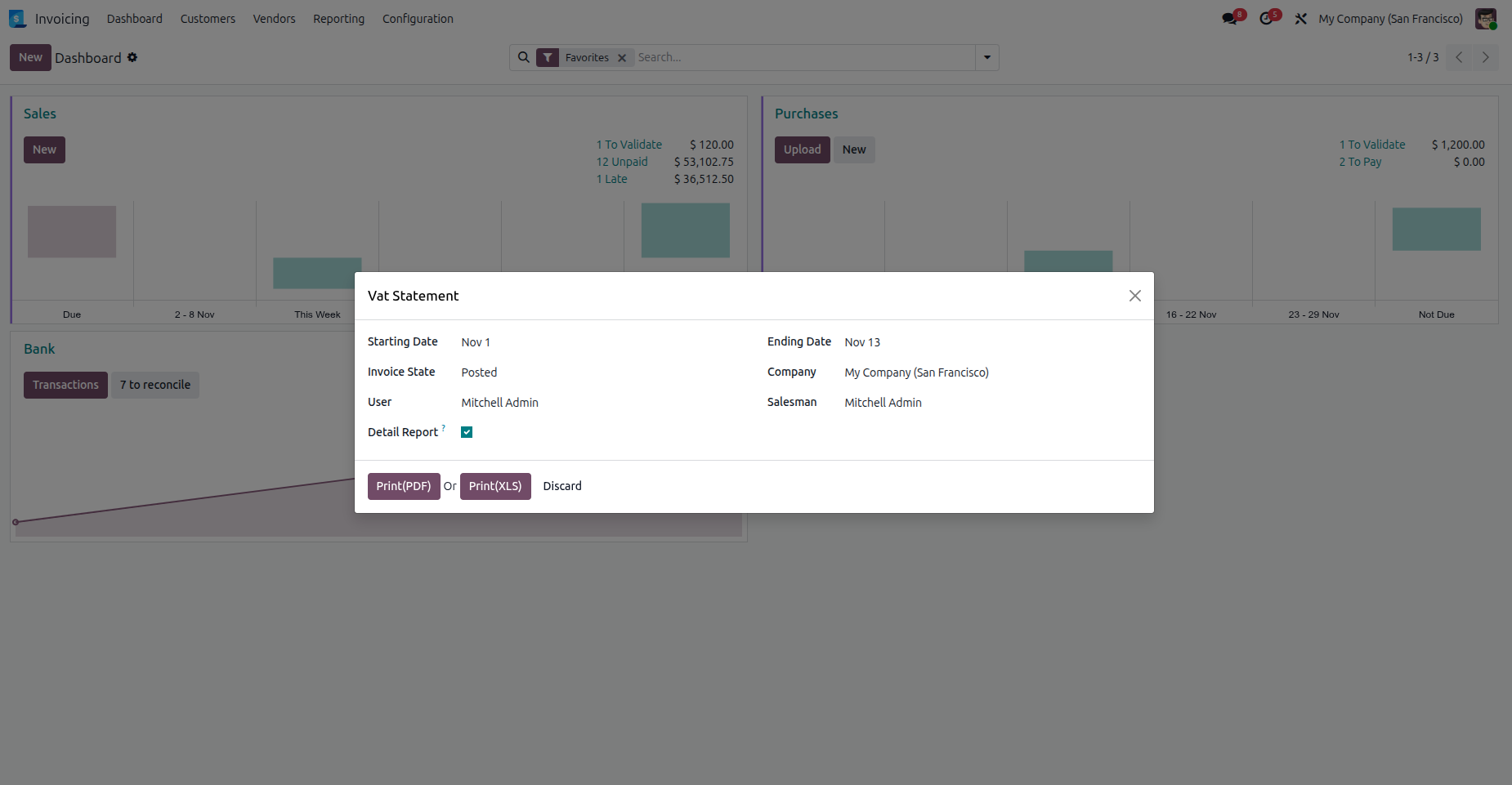
Task: Open the Configuration menu
Action: click(x=418, y=19)
